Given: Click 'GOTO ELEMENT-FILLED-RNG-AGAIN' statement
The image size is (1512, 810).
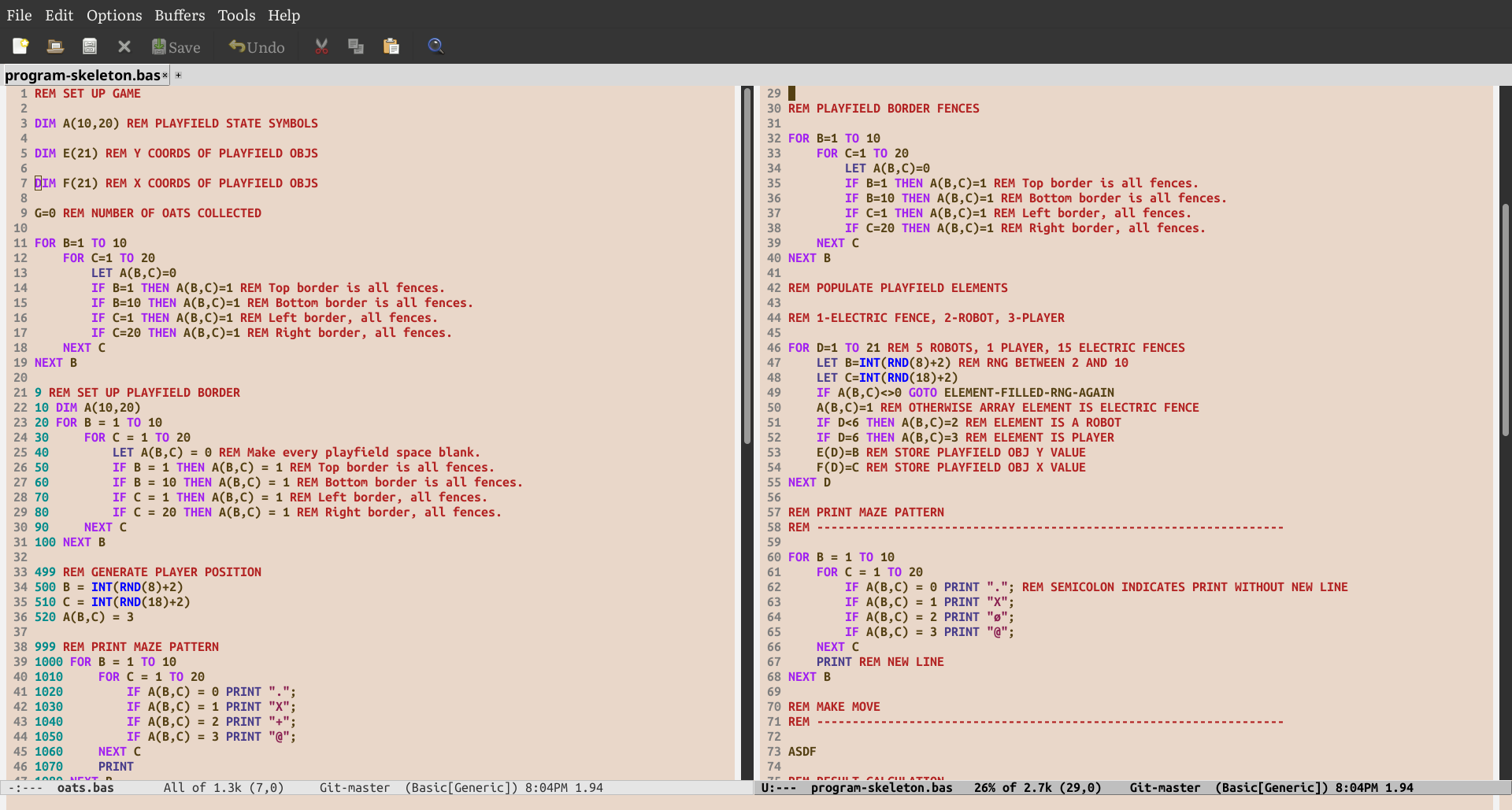Looking at the screenshot, I should (x=1011, y=393).
